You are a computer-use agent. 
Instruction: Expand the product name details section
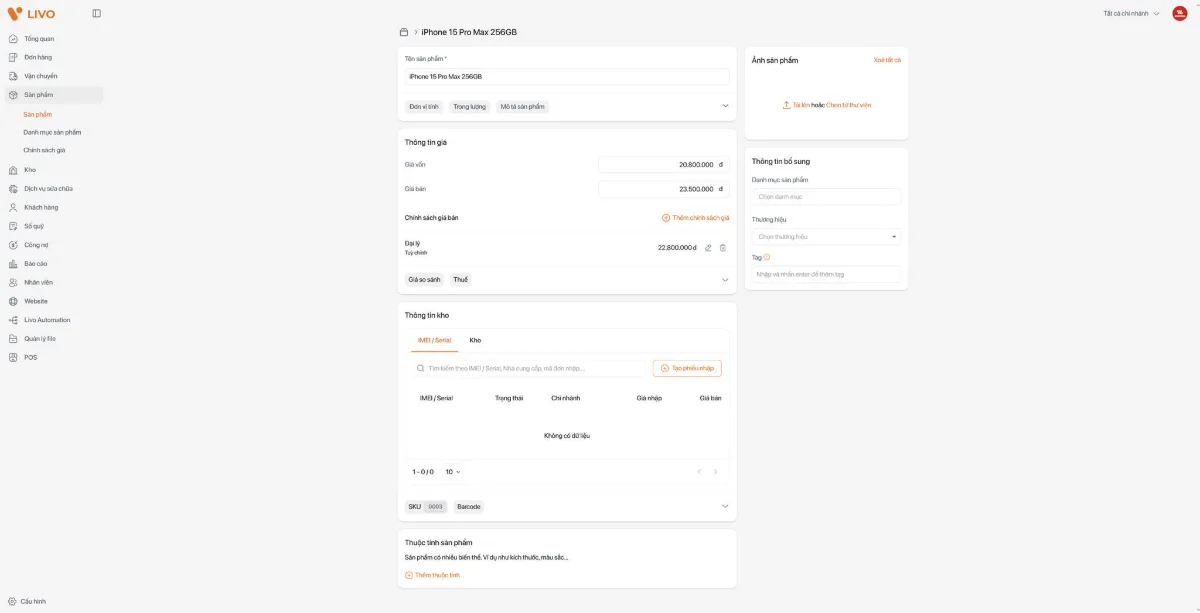725,106
